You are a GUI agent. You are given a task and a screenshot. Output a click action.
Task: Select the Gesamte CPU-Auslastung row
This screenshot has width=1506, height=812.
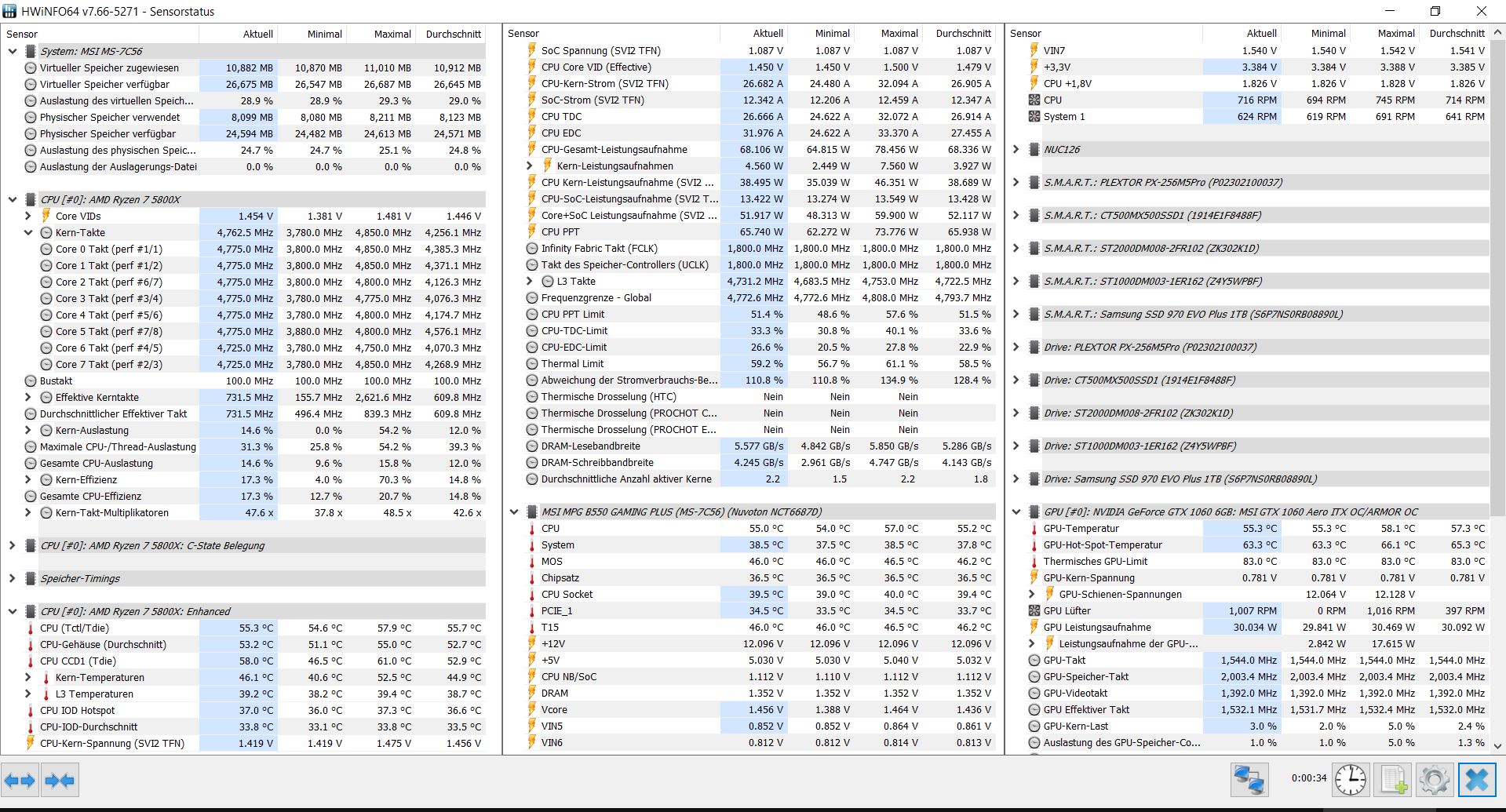pos(243,463)
